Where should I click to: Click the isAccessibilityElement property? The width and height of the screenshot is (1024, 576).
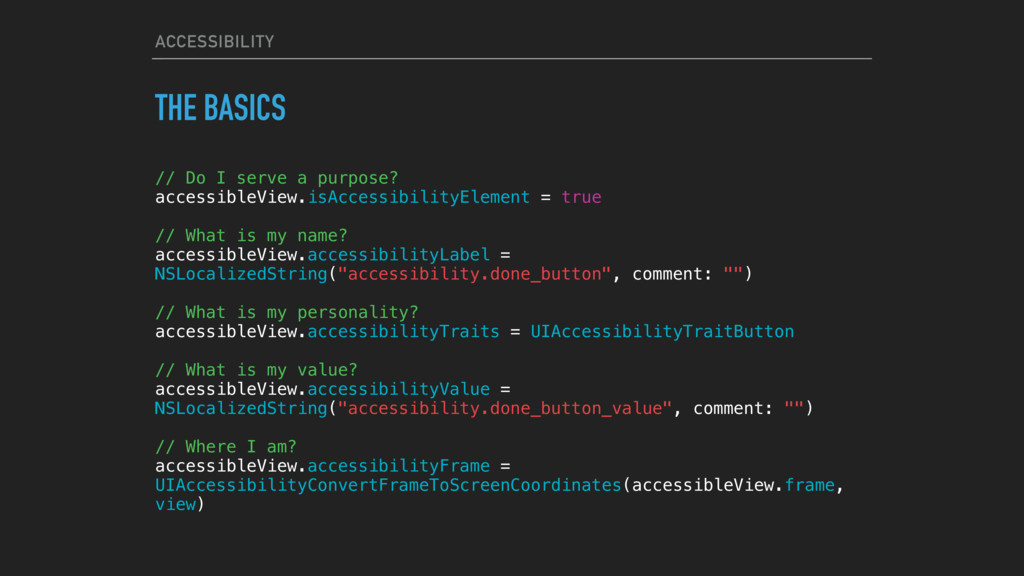[419, 197]
